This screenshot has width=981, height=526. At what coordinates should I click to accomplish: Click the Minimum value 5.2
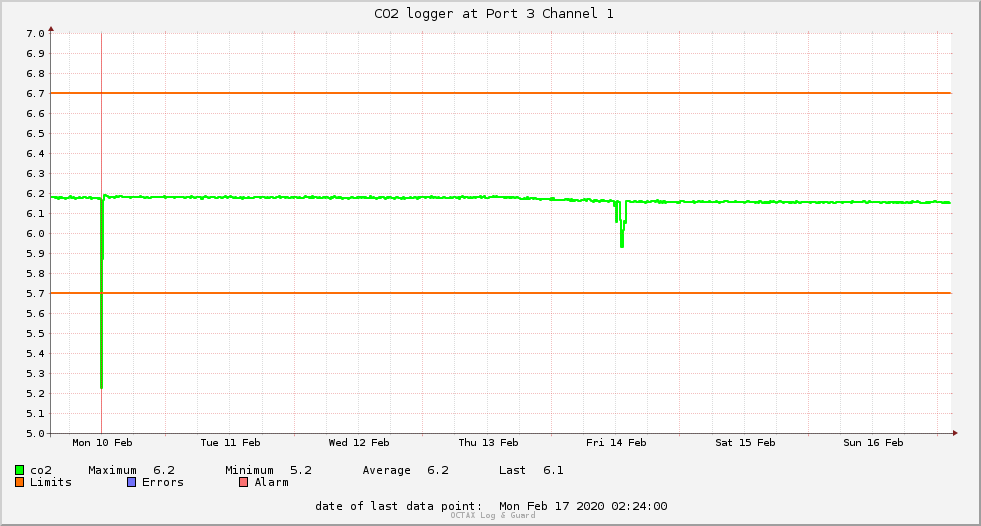301,470
